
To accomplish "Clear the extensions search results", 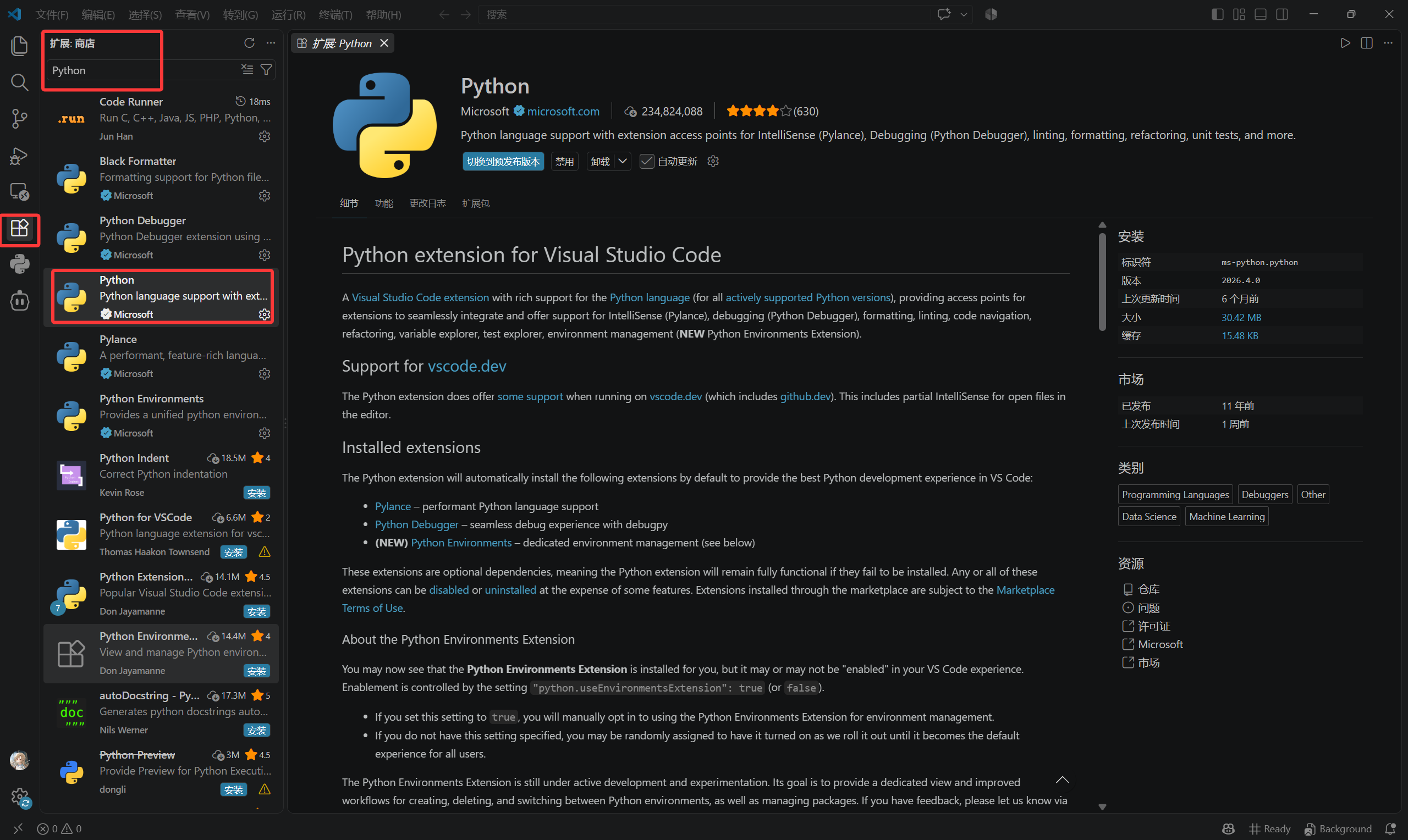I will 248,69.
